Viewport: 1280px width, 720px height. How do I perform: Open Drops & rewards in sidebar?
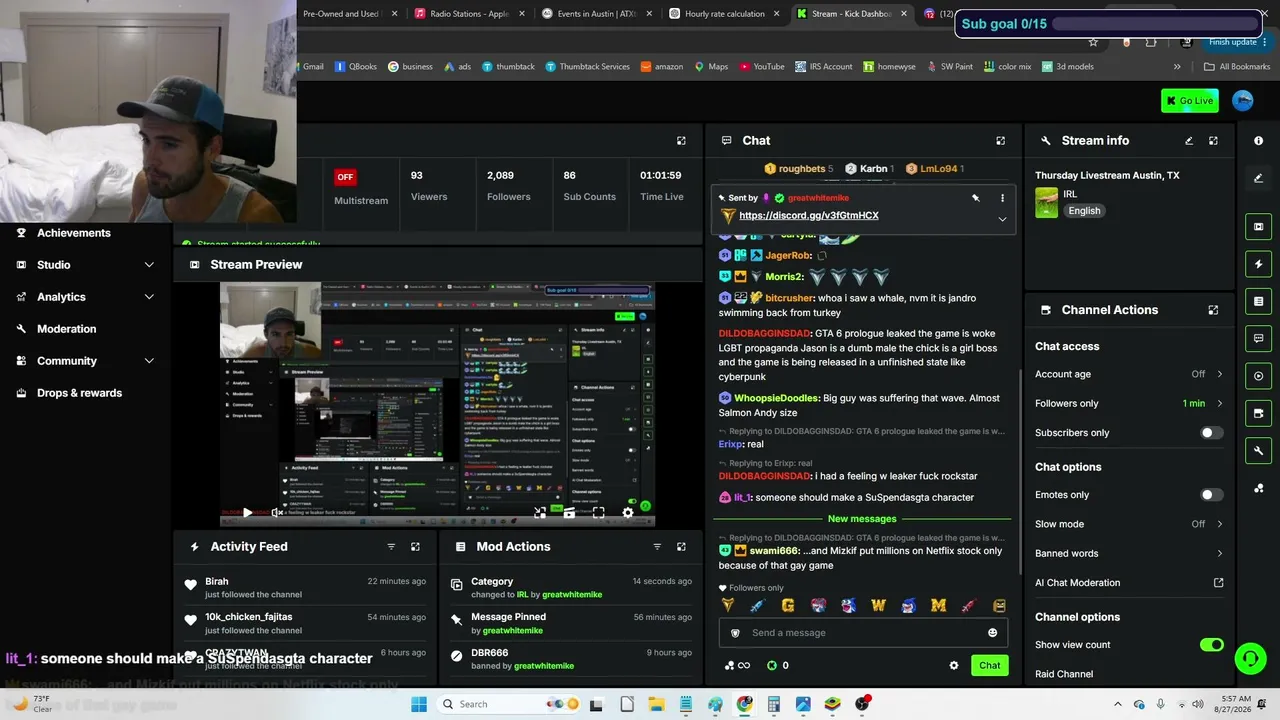[80, 393]
